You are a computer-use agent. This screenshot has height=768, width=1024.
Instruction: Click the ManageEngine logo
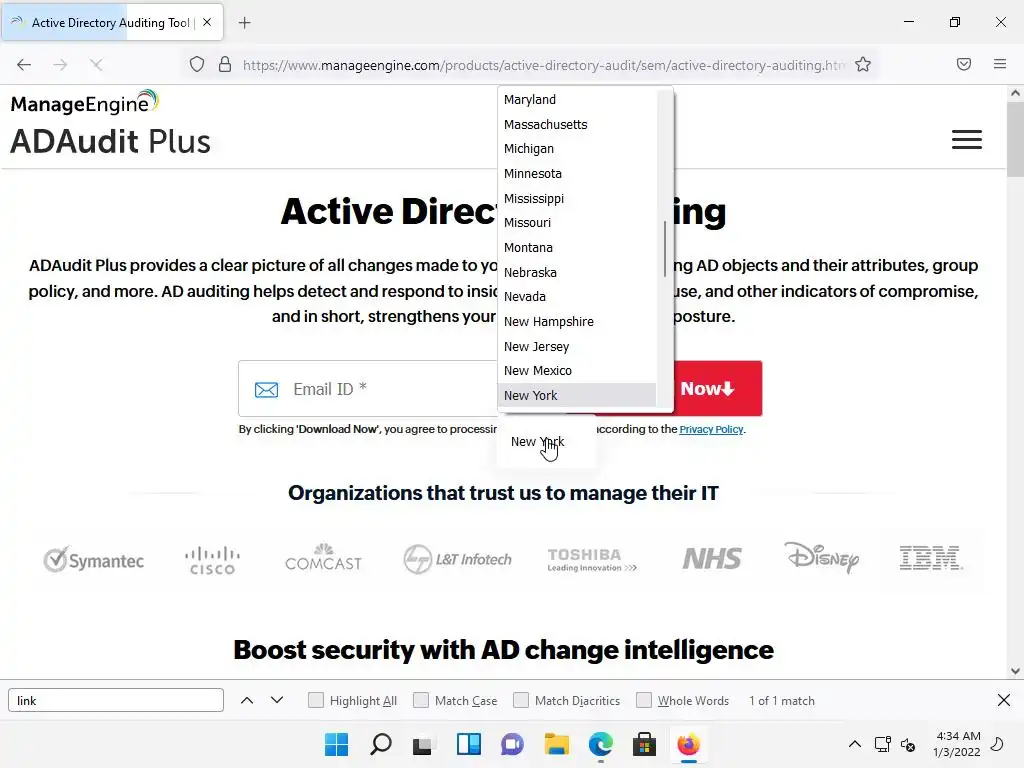84,103
